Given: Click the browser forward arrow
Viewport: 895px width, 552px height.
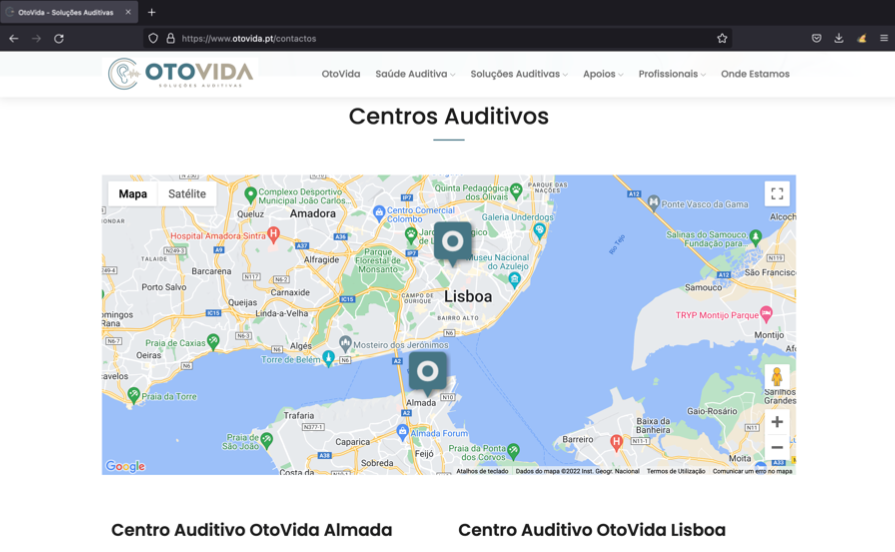Looking at the screenshot, I should click(x=37, y=38).
